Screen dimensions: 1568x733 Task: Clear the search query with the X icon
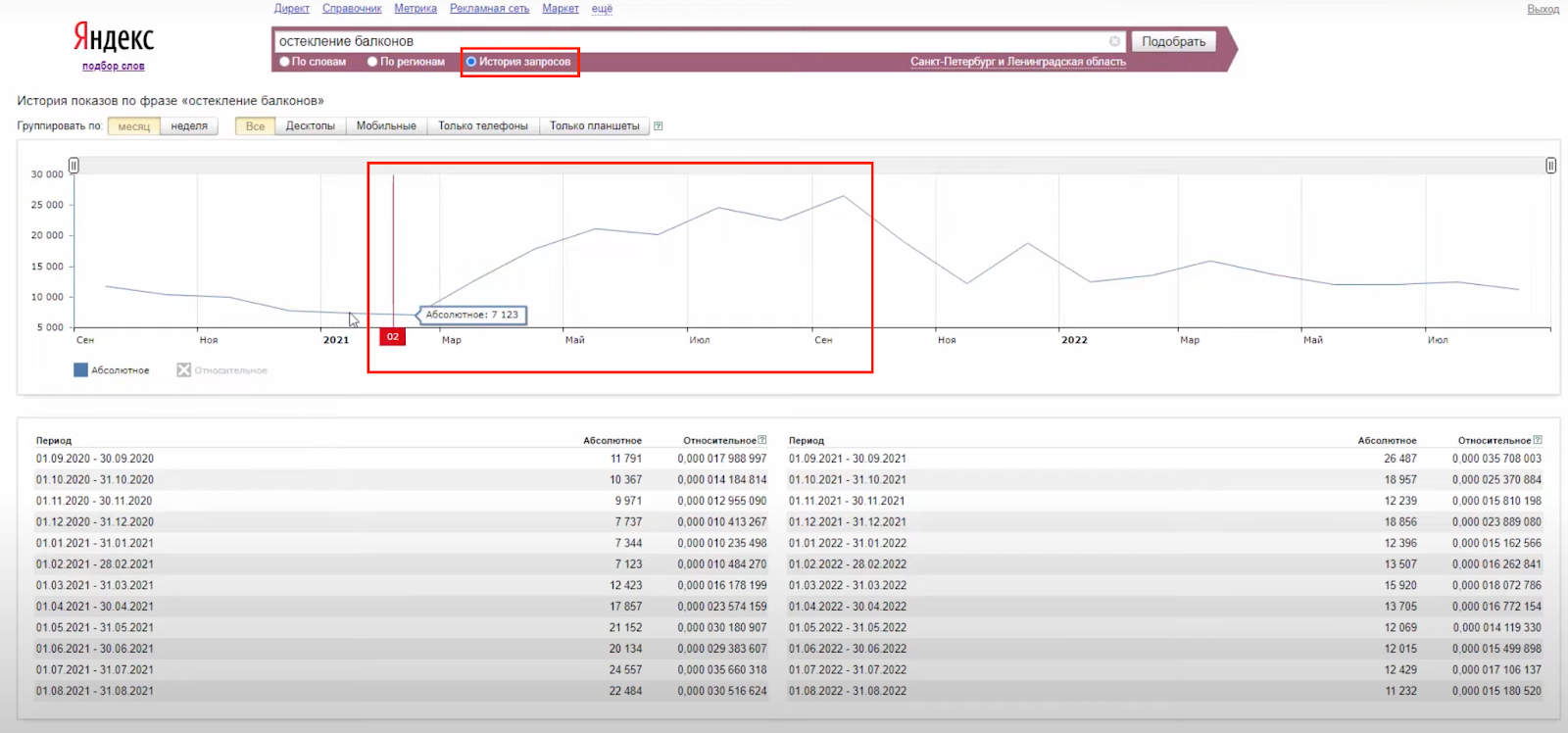pos(1114,41)
